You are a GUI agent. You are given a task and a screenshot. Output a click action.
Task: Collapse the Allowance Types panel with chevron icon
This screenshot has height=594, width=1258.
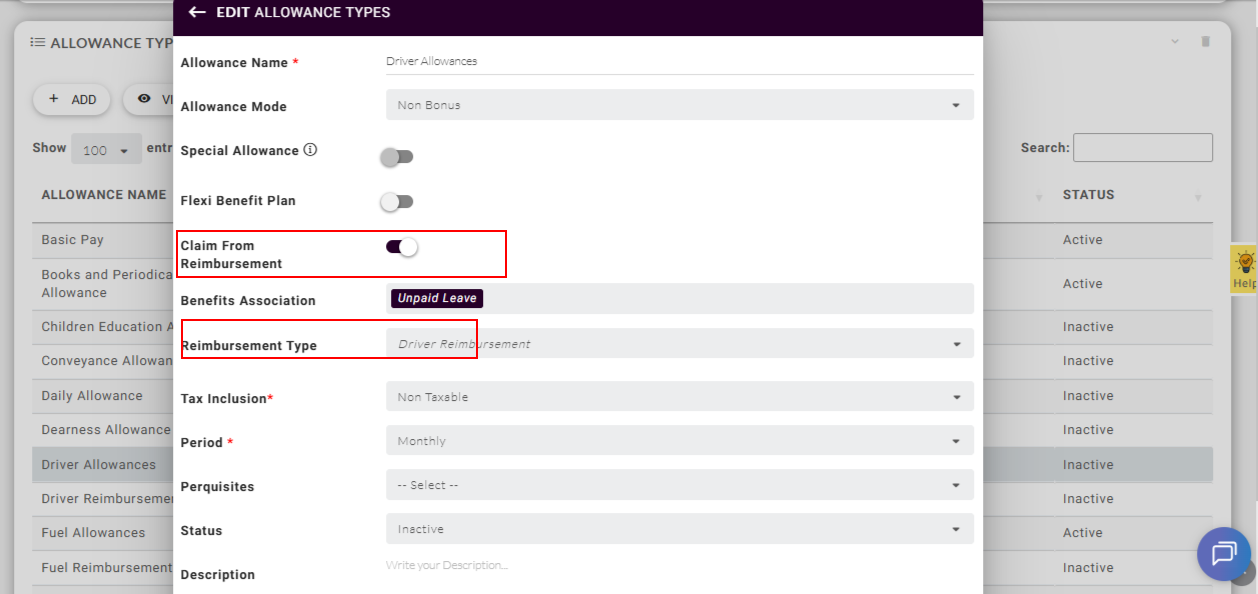(x=1175, y=42)
